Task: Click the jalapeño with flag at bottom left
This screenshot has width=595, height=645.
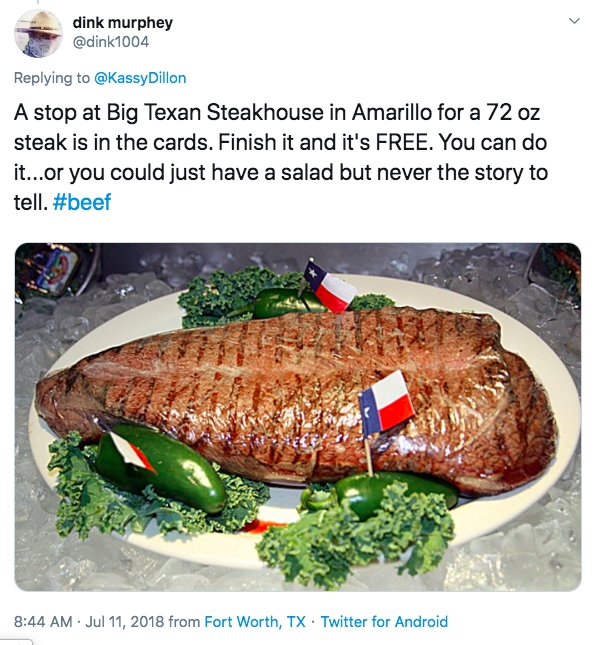Action: tap(161, 467)
